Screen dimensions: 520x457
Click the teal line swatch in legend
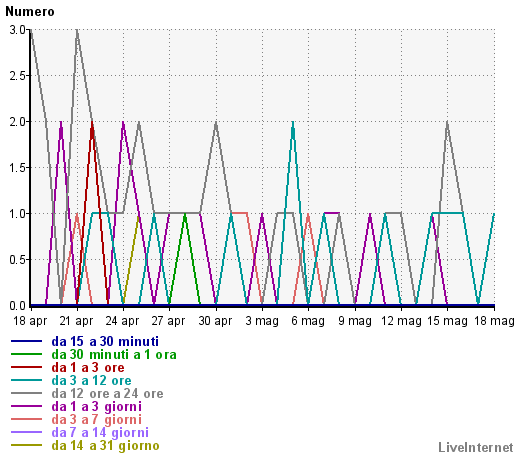point(26,380)
